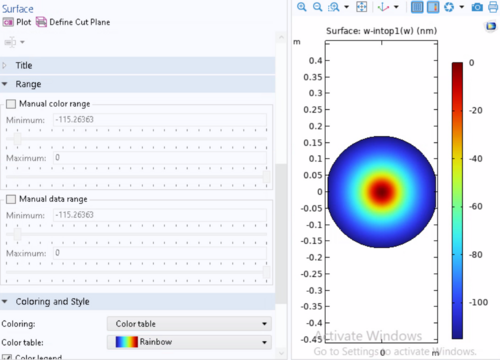The height and width of the screenshot is (360, 500).
Task: Click the color range Maximum field
Action: pyautogui.click(x=160, y=158)
